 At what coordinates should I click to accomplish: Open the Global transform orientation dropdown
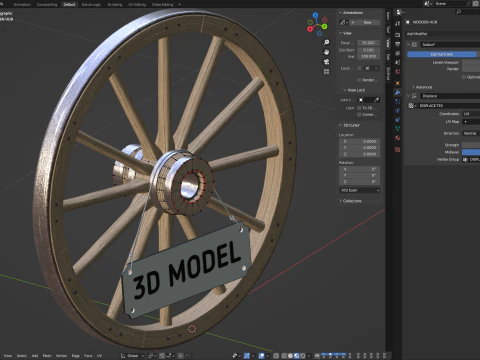[x=133, y=356]
